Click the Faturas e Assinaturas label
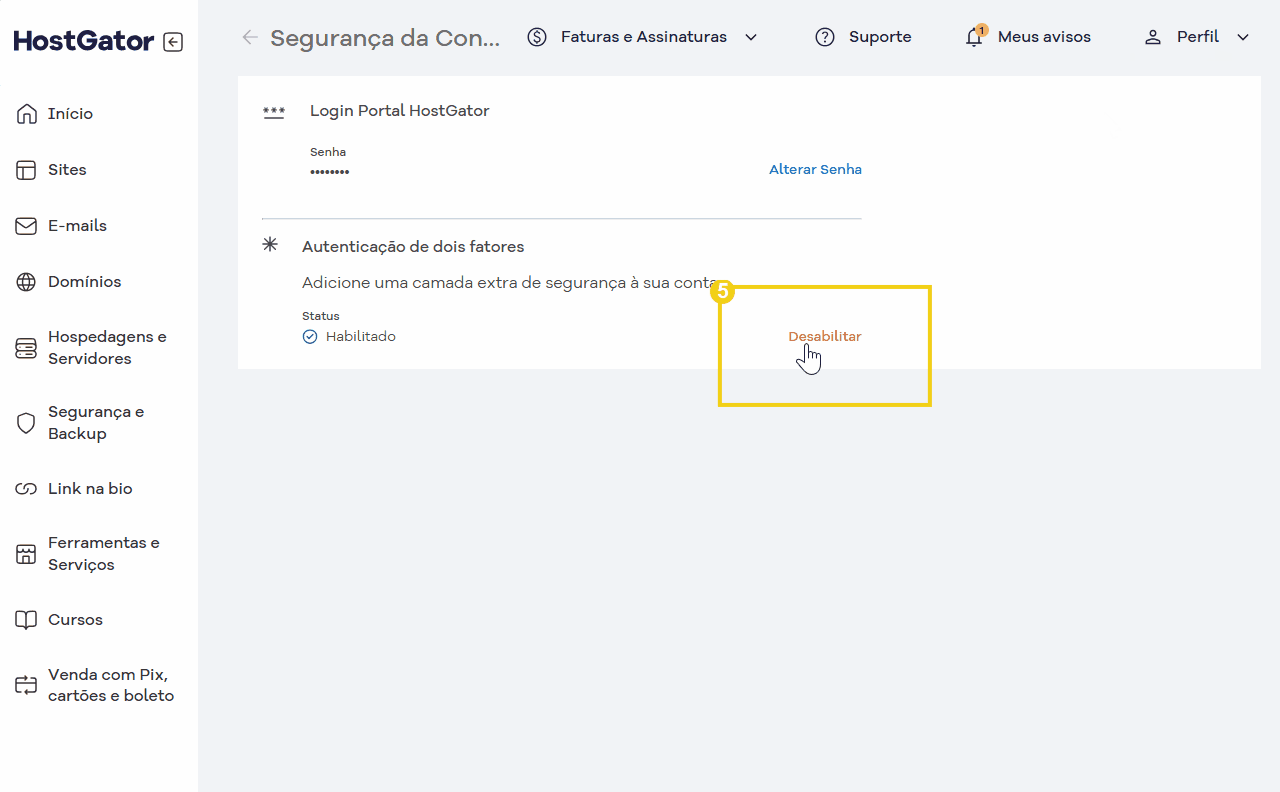The width and height of the screenshot is (1280, 792). tap(644, 37)
